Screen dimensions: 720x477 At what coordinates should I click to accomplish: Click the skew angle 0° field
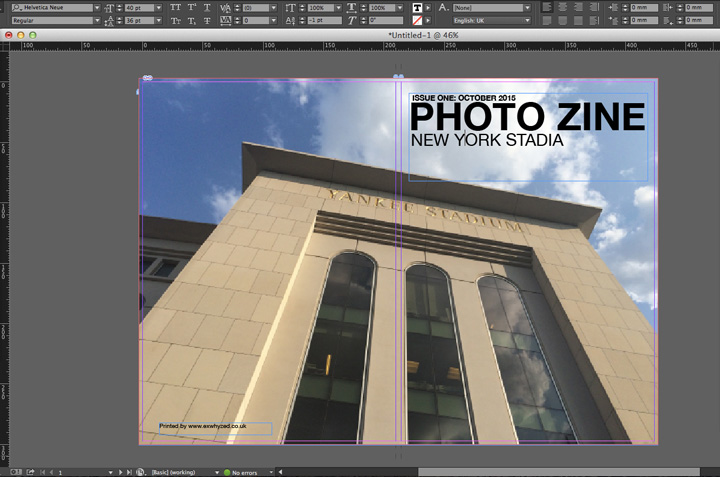click(x=386, y=21)
